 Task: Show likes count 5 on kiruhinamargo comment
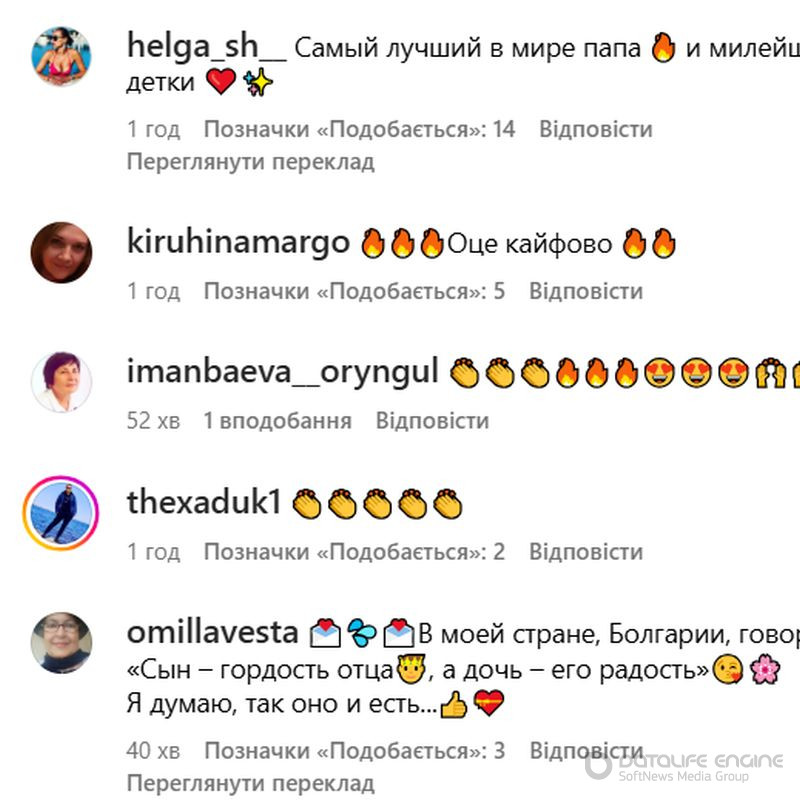pyautogui.click(x=355, y=291)
